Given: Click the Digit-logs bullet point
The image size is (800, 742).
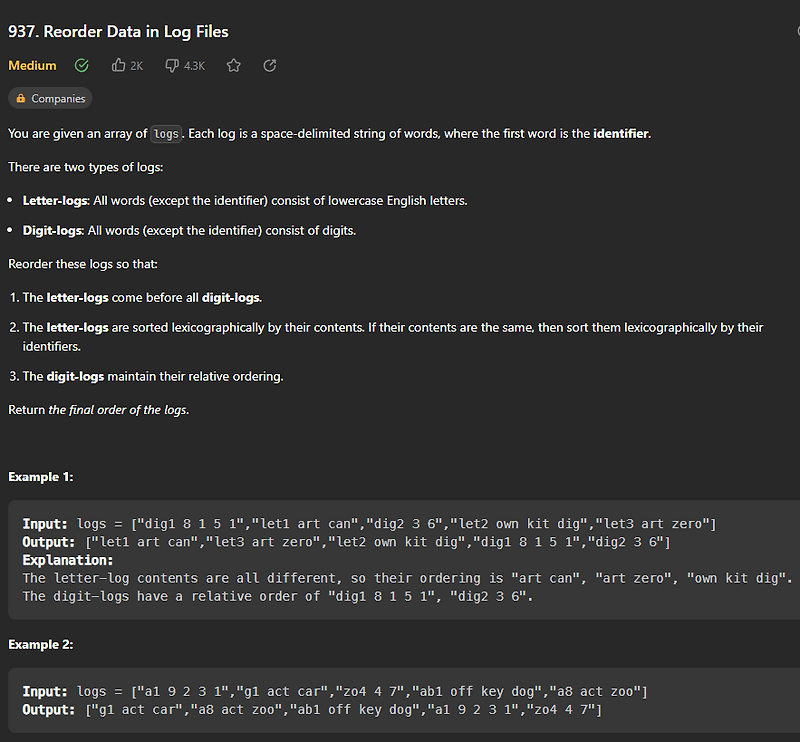Looking at the screenshot, I should click(x=189, y=230).
